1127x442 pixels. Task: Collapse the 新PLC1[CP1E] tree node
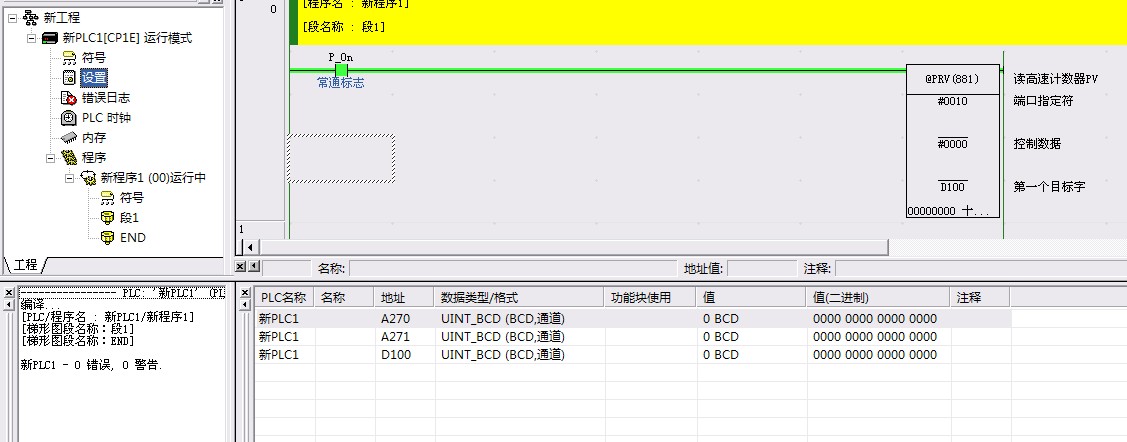point(32,38)
